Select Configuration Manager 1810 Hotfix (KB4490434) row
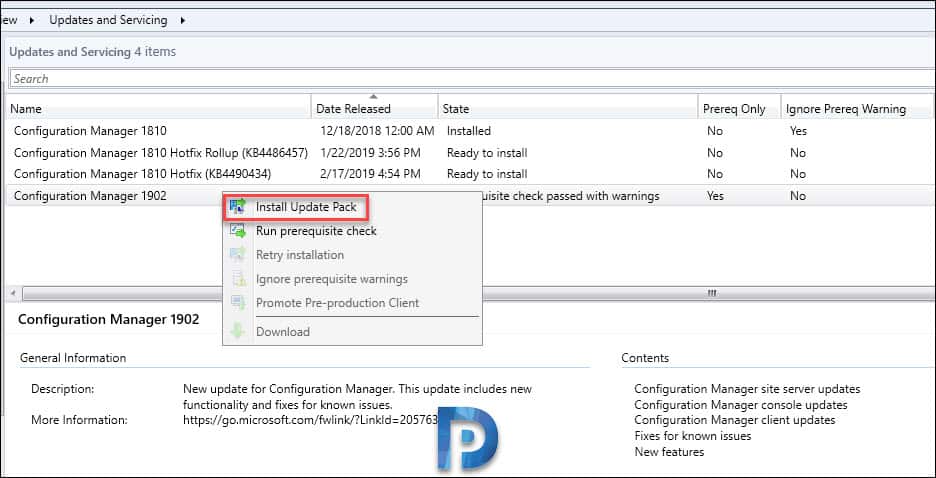936x478 pixels. tap(472, 174)
